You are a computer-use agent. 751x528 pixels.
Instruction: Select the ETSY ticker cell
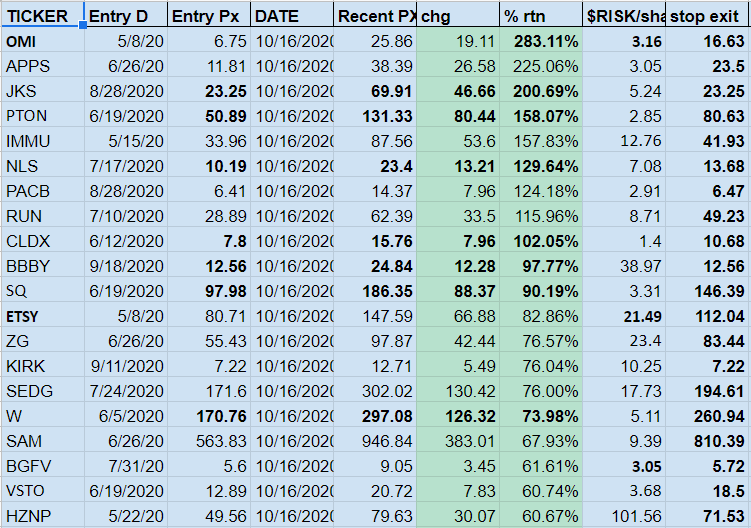(42, 316)
